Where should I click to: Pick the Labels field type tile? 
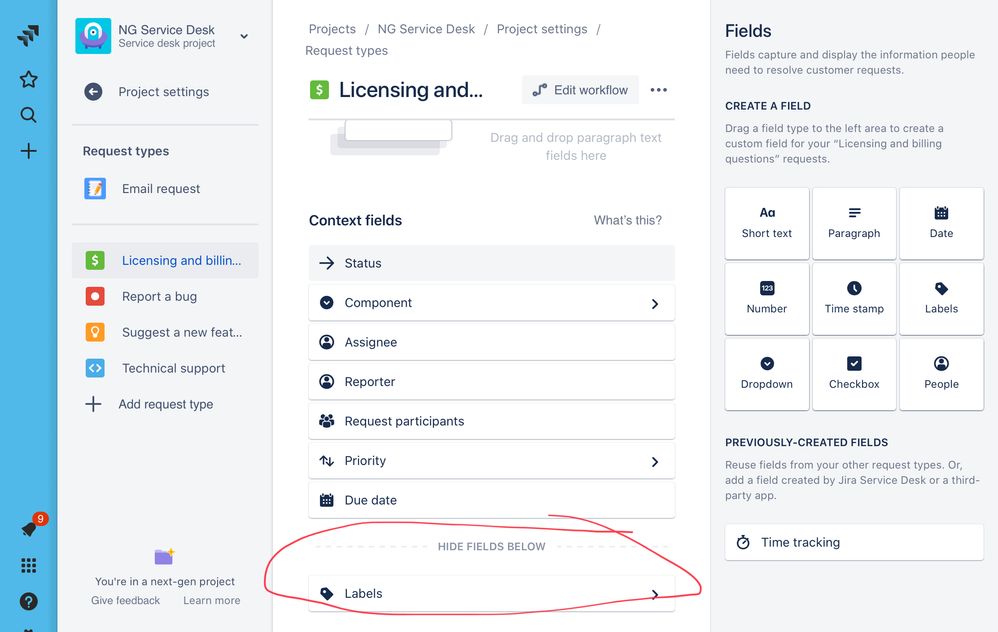tap(941, 298)
